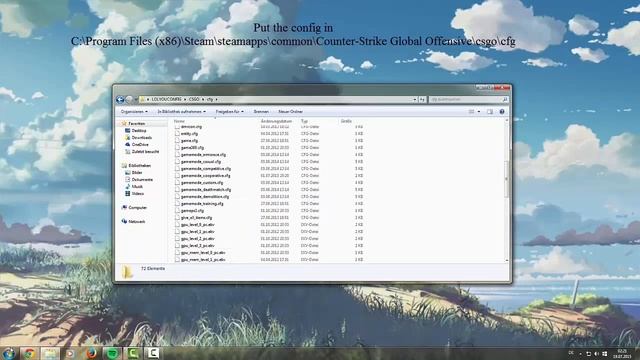Click cfg breadcrumb segment
This screenshot has width=640, height=360.
click(210, 99)
